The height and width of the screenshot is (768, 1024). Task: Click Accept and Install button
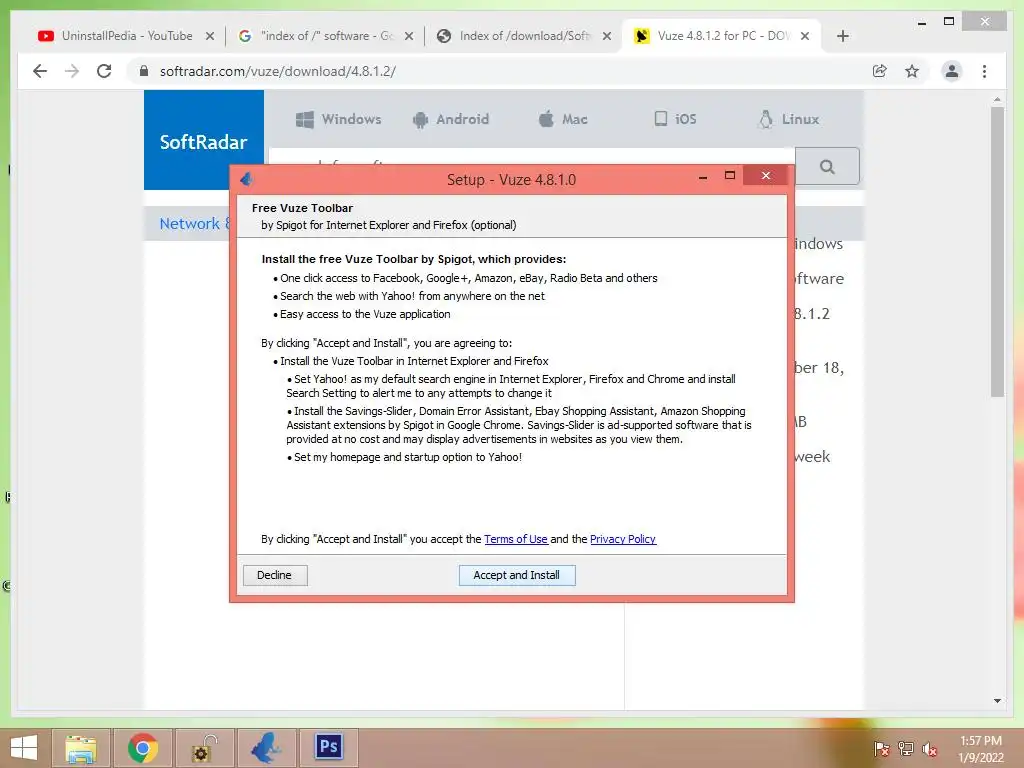517,575
